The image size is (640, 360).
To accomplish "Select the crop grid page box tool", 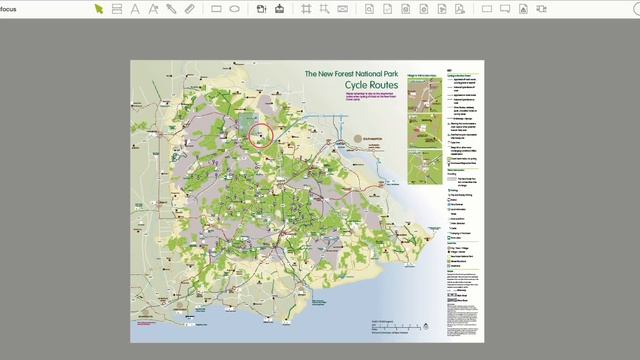I will 306,9.
